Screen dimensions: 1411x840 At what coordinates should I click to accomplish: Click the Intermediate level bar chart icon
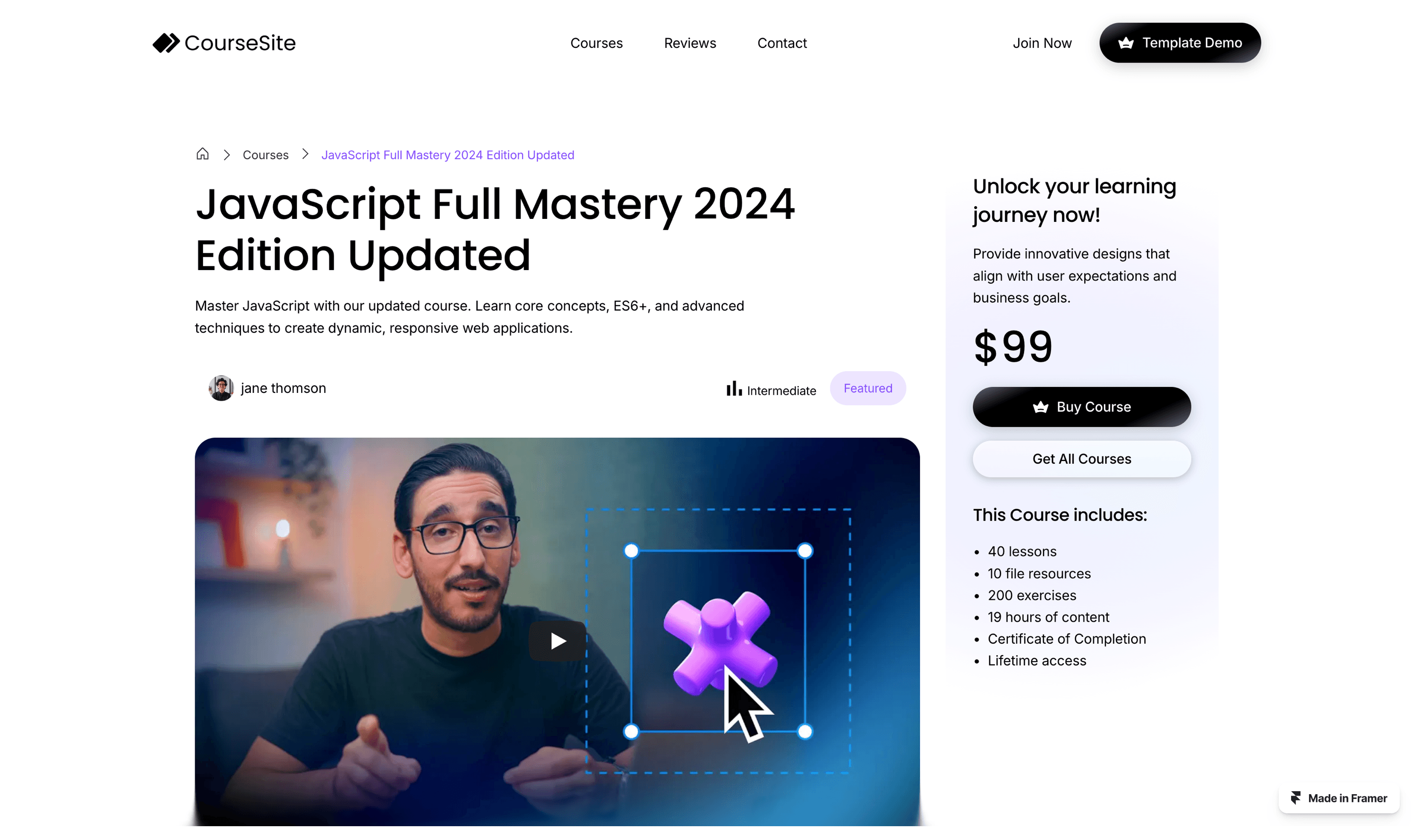734,388
